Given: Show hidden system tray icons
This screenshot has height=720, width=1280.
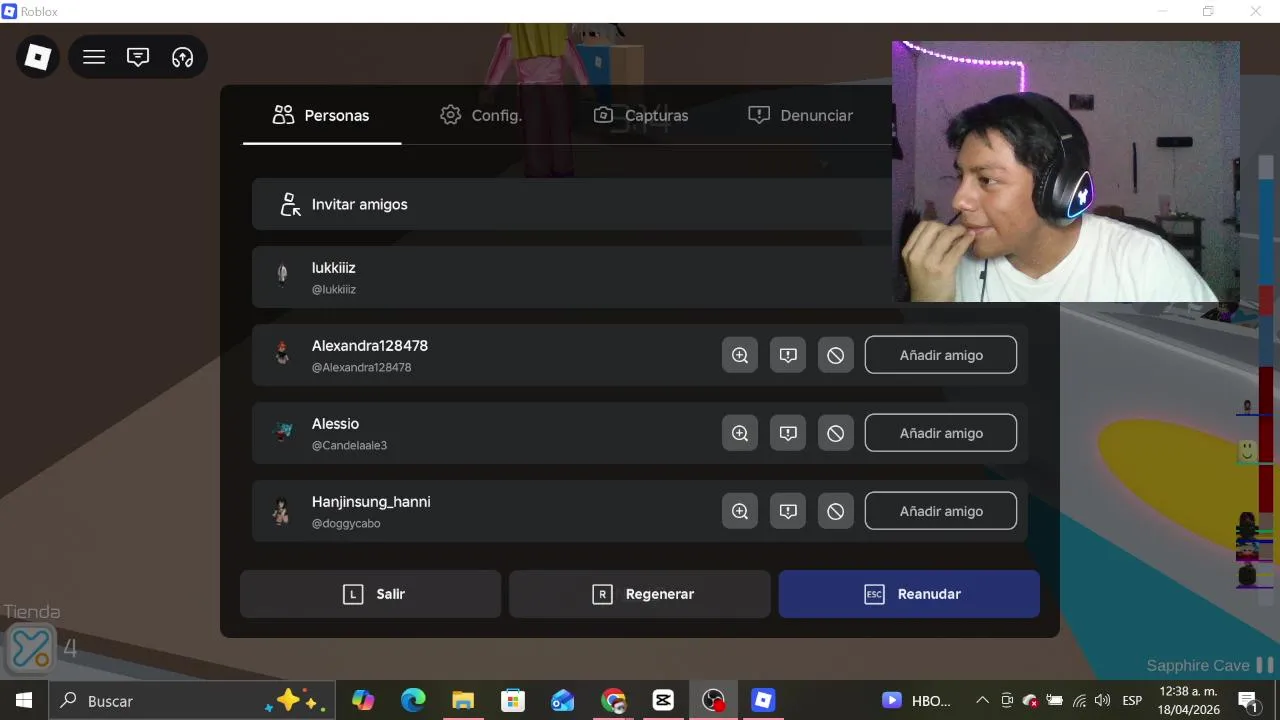Looking at the screenshot, I should click(x=982, y=700).
